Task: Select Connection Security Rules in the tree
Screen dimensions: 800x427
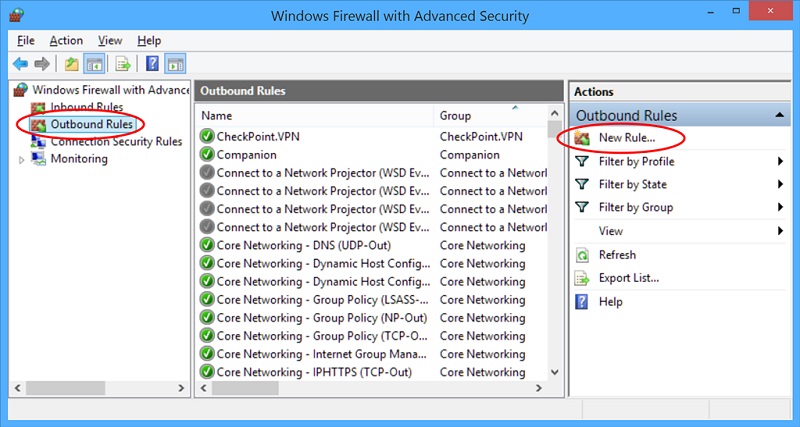Action: [x=116, y=141]
